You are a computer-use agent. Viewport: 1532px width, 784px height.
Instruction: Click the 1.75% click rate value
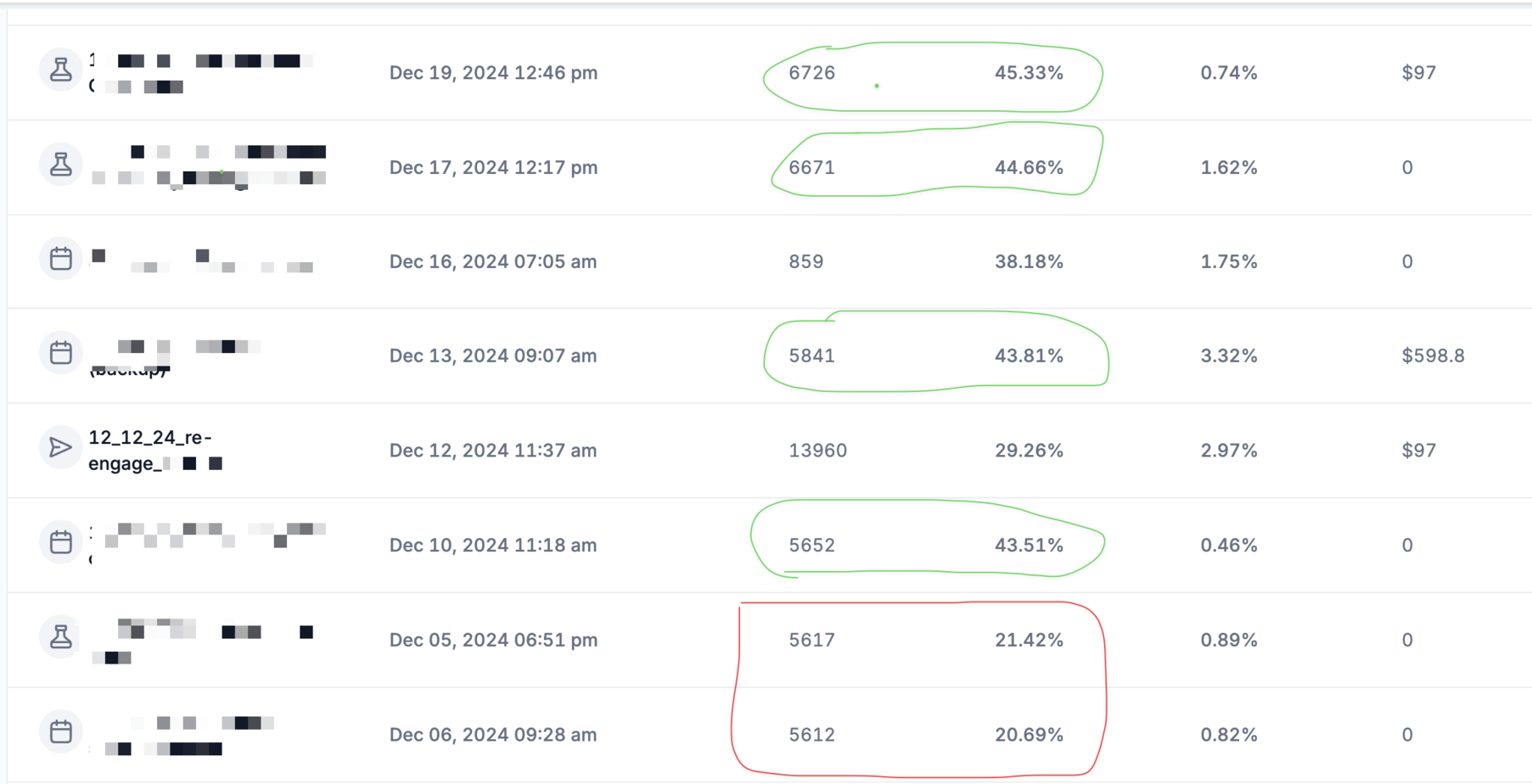coord(1228,261)
